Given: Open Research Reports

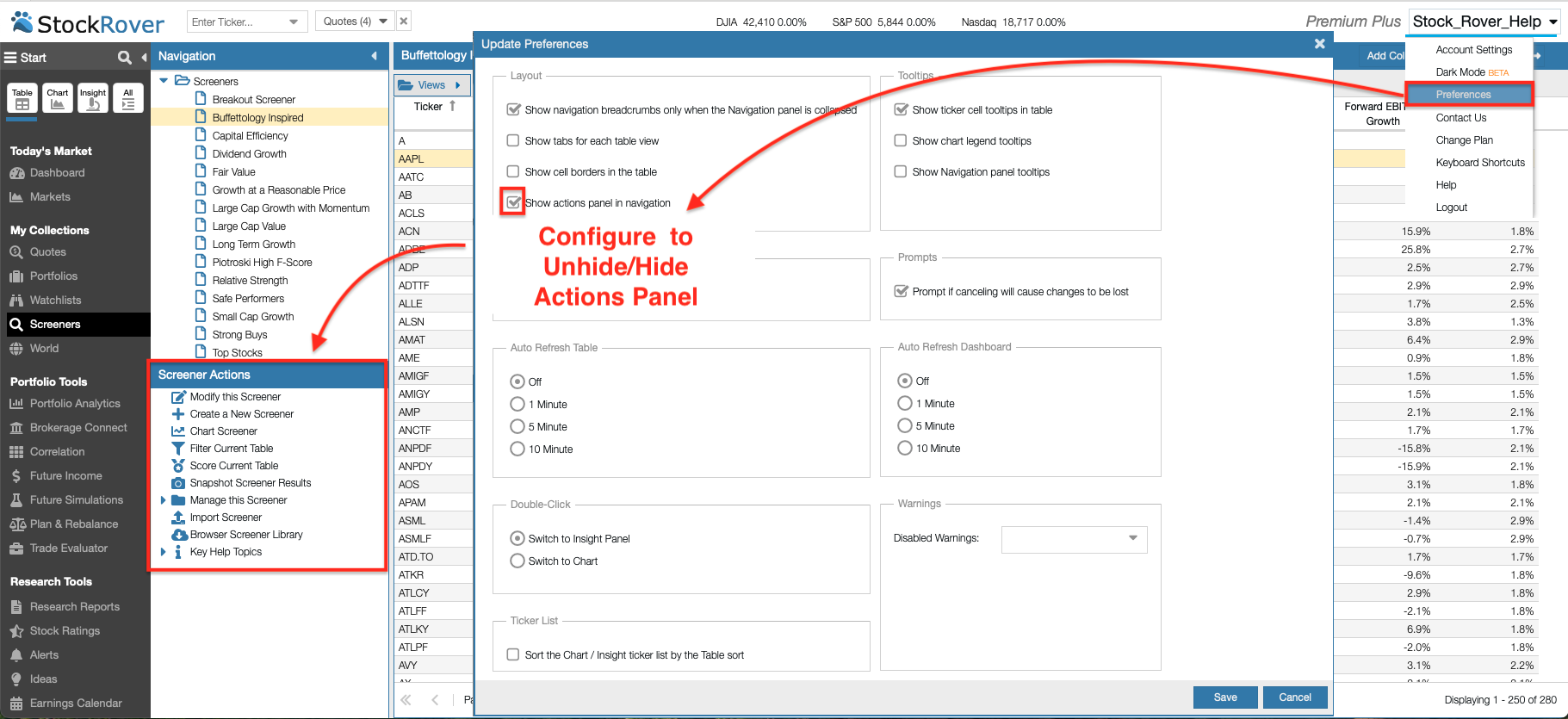Looking at the screenshot, I should coord(74,607).
